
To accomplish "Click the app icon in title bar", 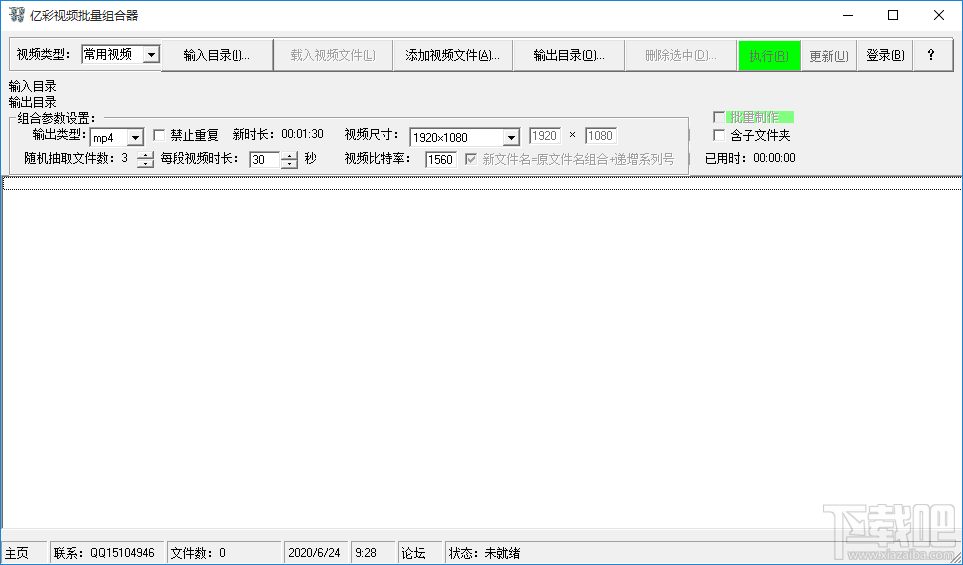I will click(x=17, y=15).
